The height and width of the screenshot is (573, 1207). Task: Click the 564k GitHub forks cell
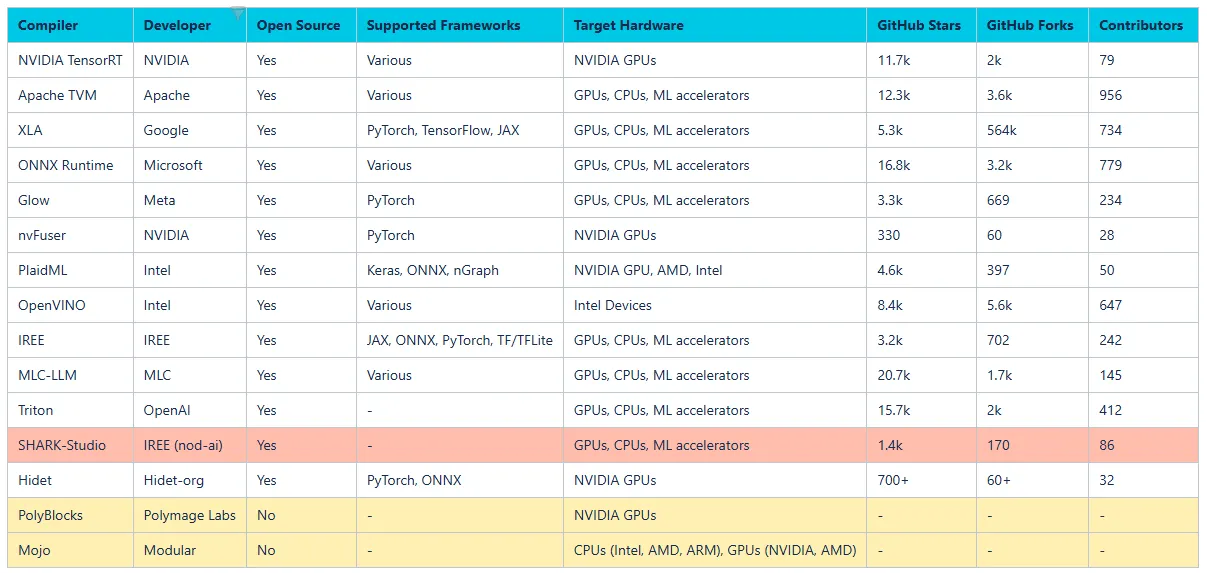click(x=1033, y=130)
